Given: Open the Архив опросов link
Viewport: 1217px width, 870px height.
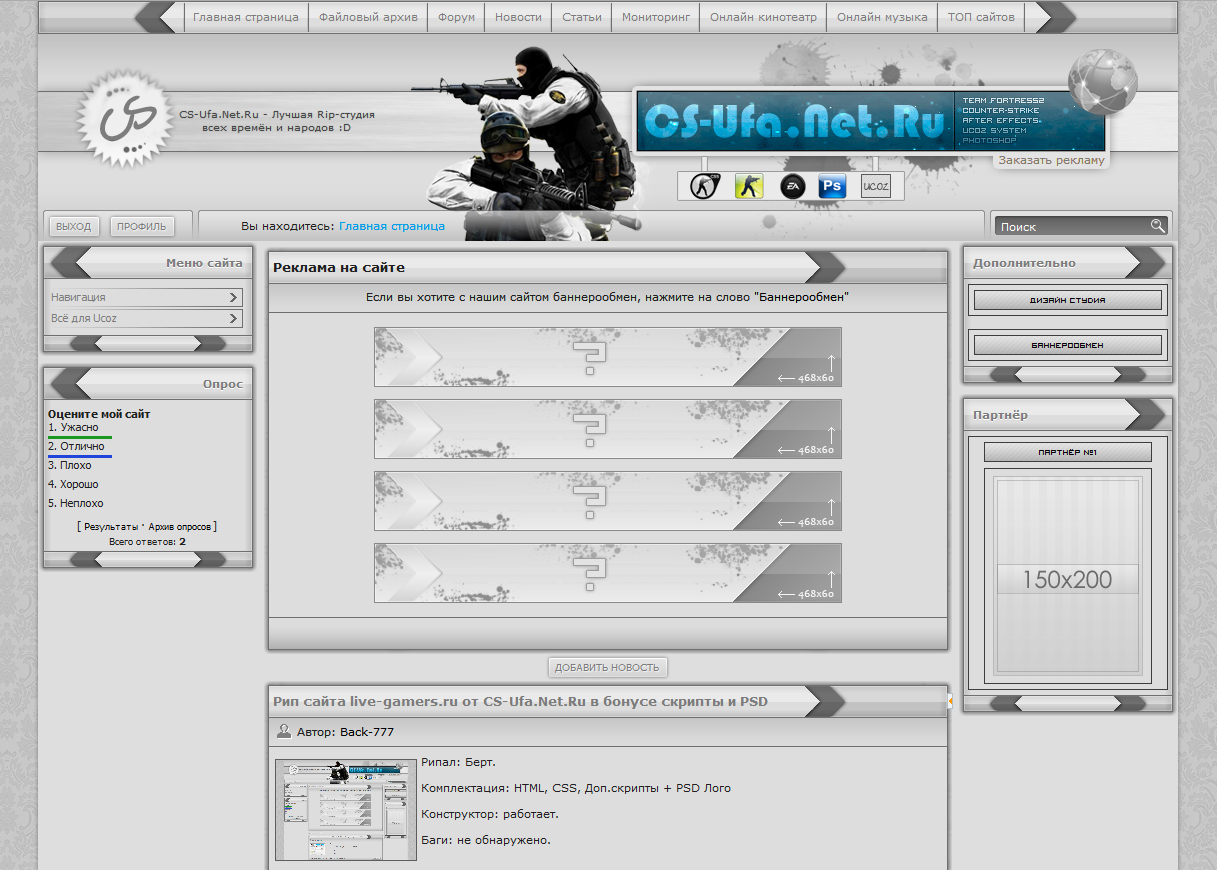Looking at the screenshot, I should [x=179, y=526].
